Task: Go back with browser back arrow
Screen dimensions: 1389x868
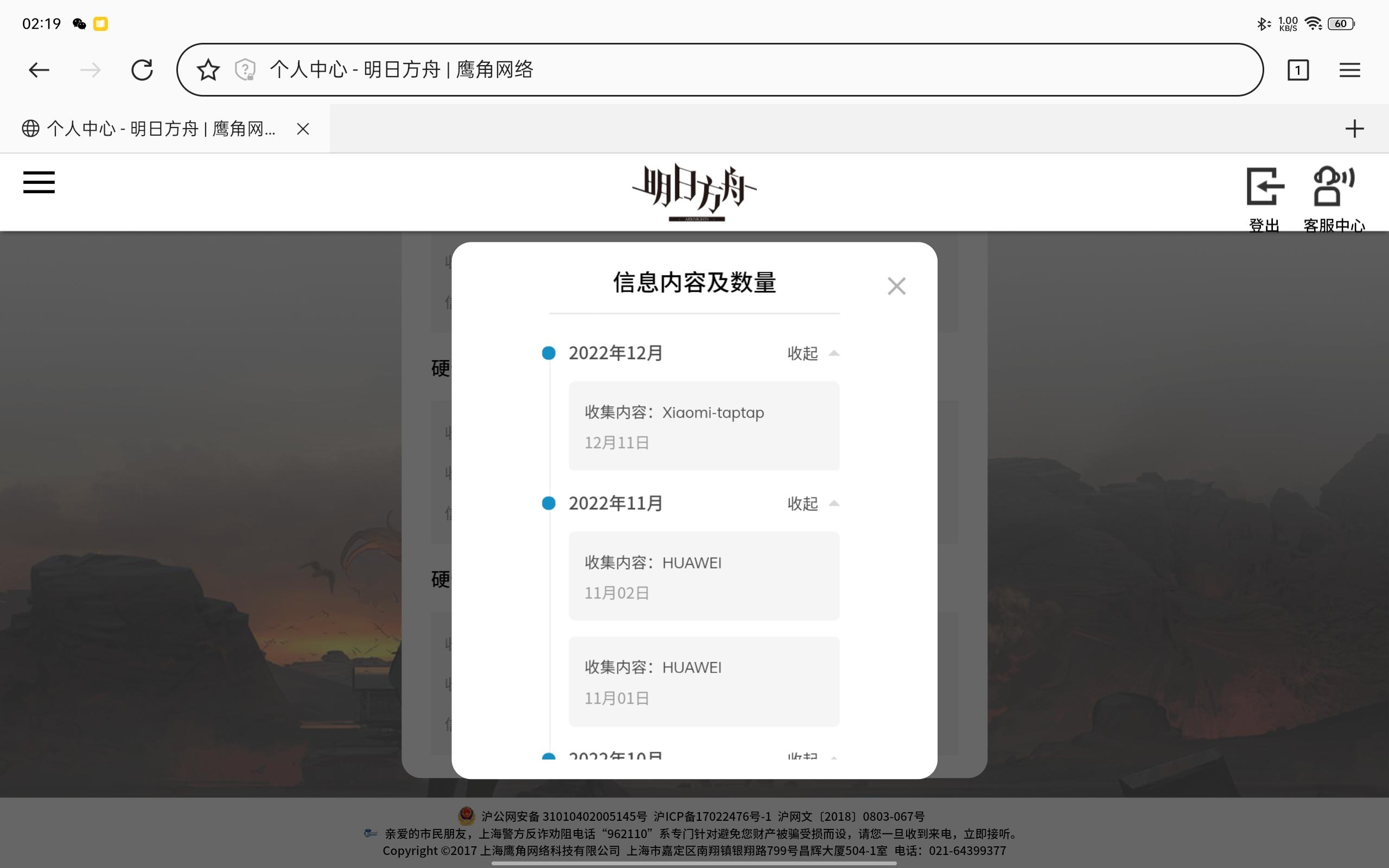Action: point(39,70)
